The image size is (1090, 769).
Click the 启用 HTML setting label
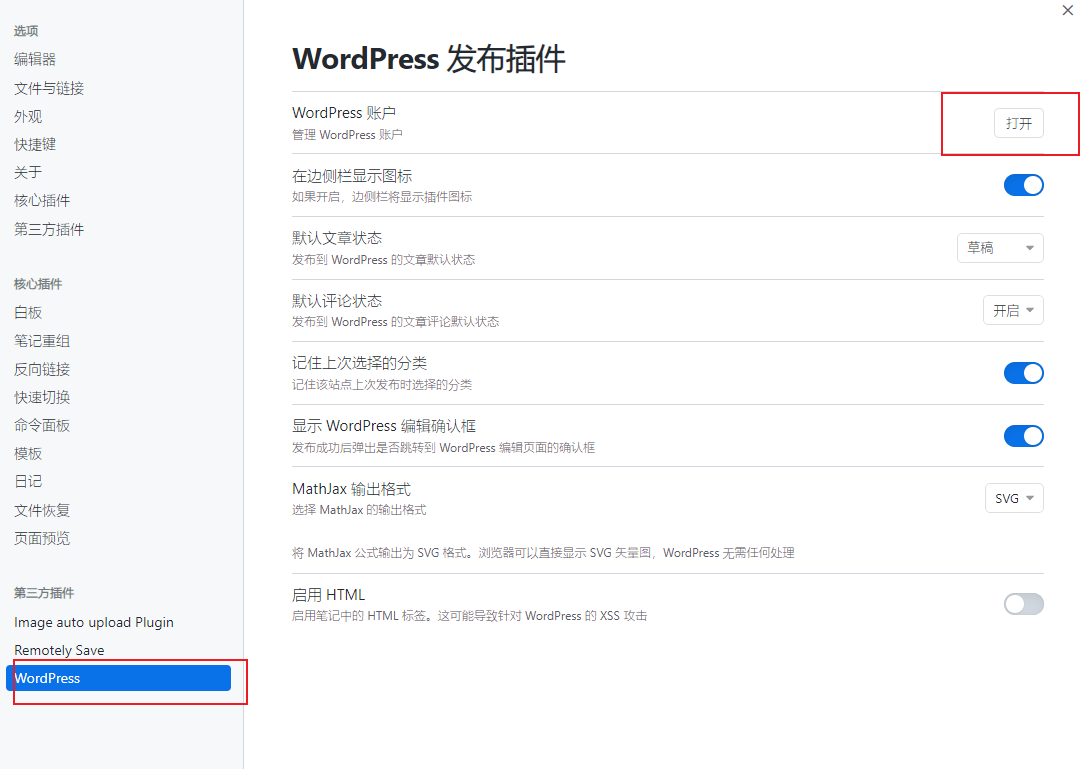[328, 594]
